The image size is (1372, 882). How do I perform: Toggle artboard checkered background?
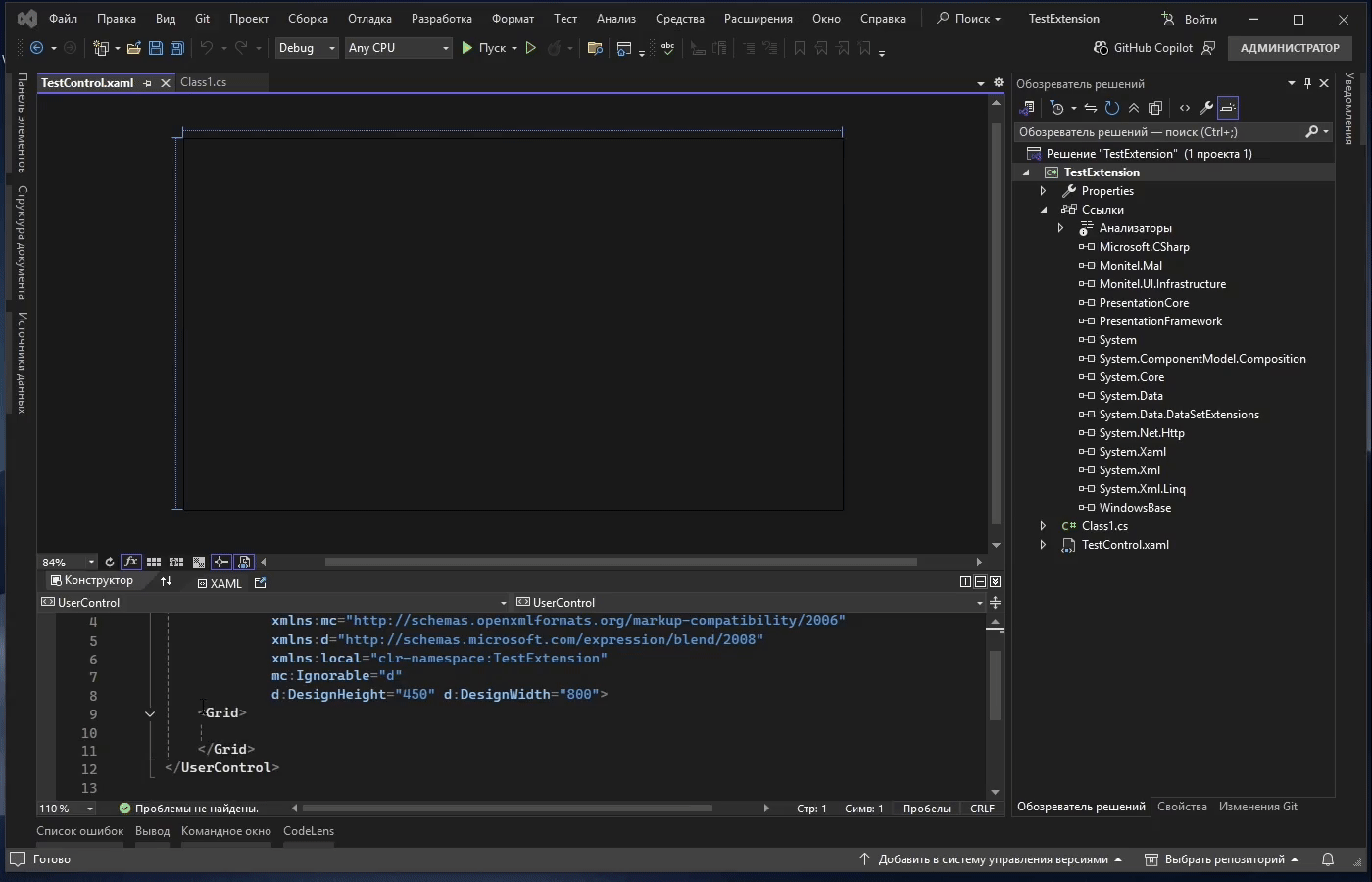[x=199, y=563]
